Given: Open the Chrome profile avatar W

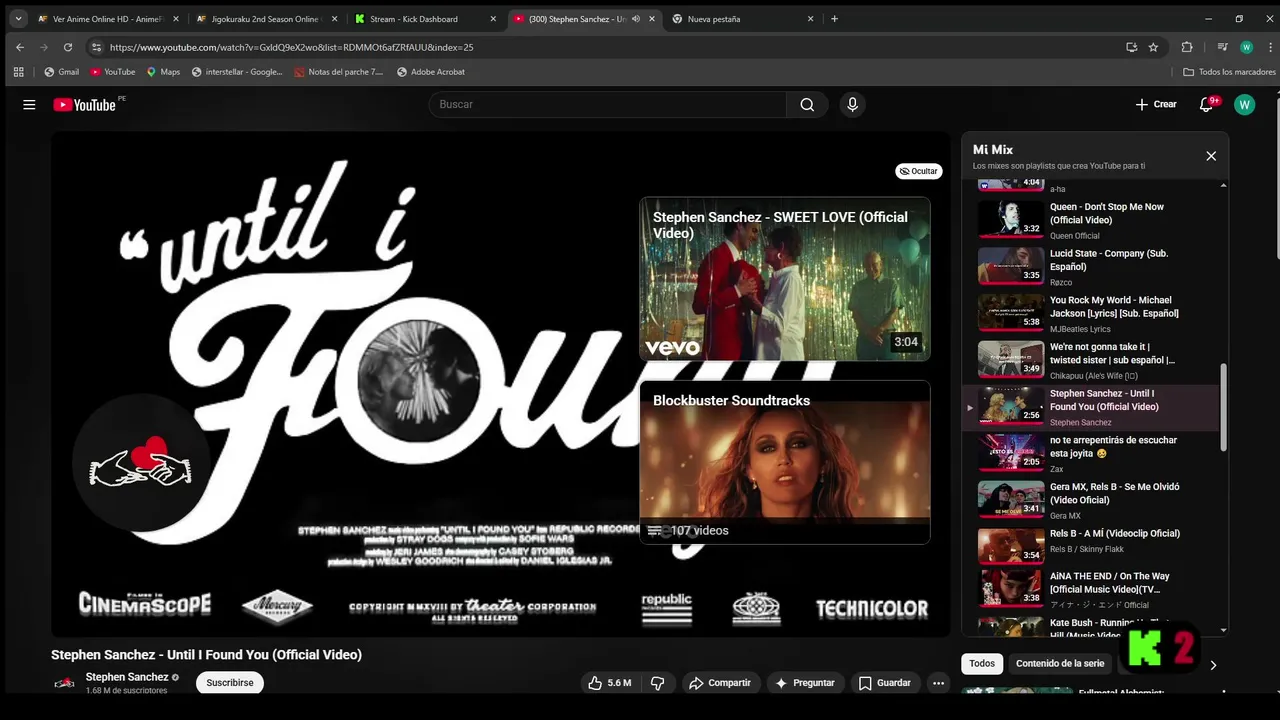Looking at the screenshot, I should (x=1246, y=47).
